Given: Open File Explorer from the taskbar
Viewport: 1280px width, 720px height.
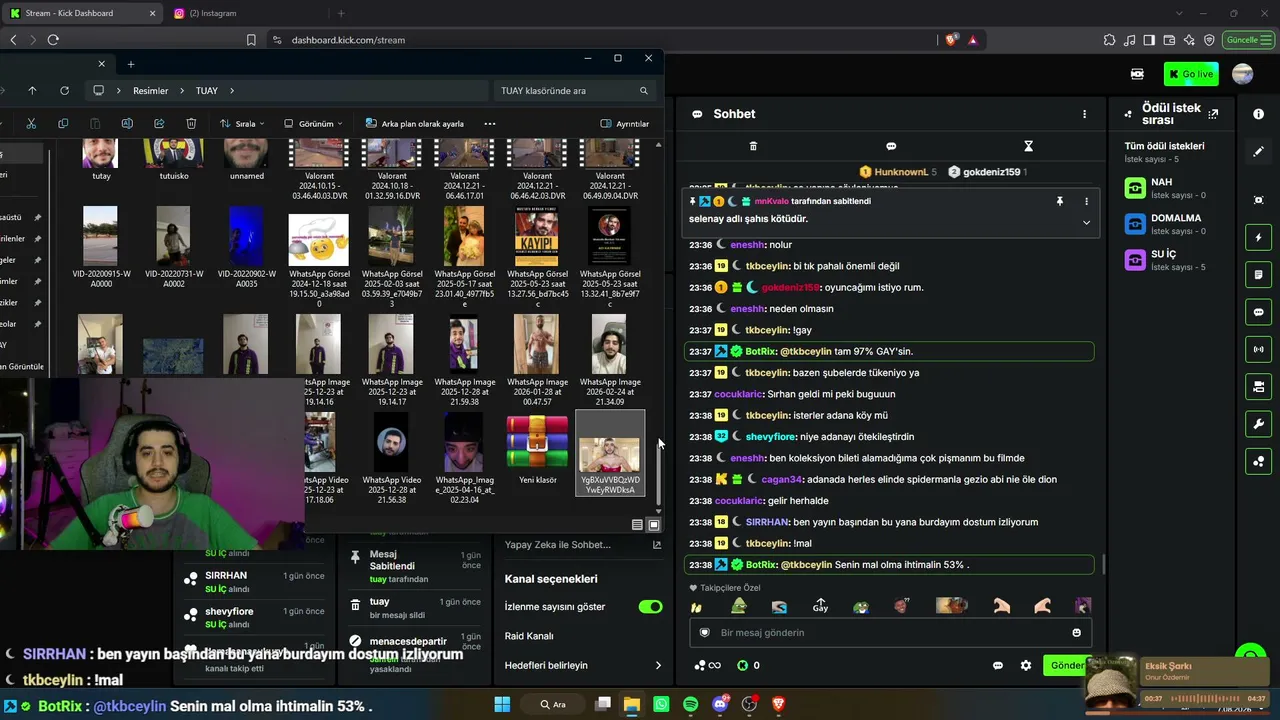Looking at the screenshot, I should [631, 704].
